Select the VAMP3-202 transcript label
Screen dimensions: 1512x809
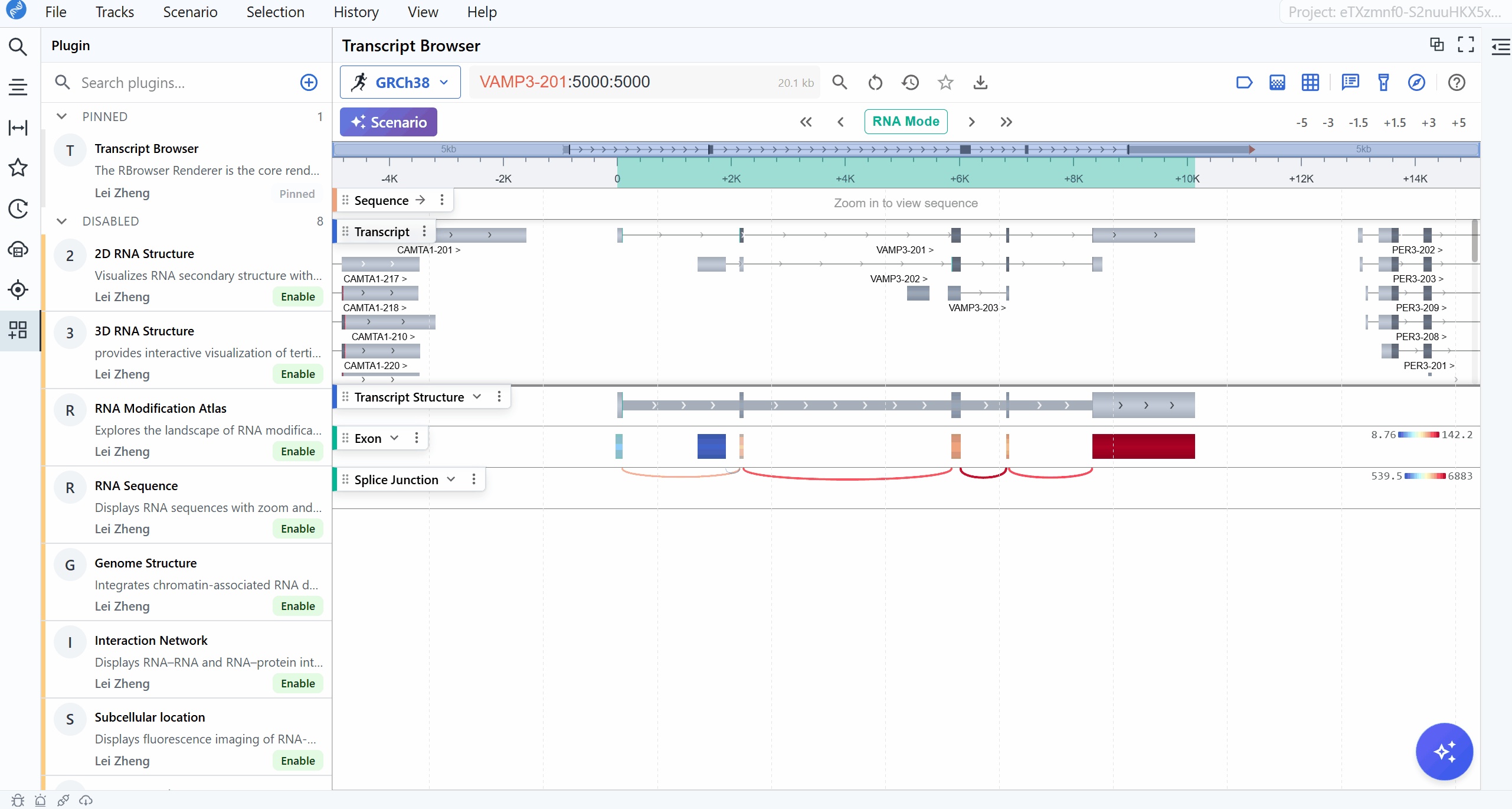pos(898,279)
